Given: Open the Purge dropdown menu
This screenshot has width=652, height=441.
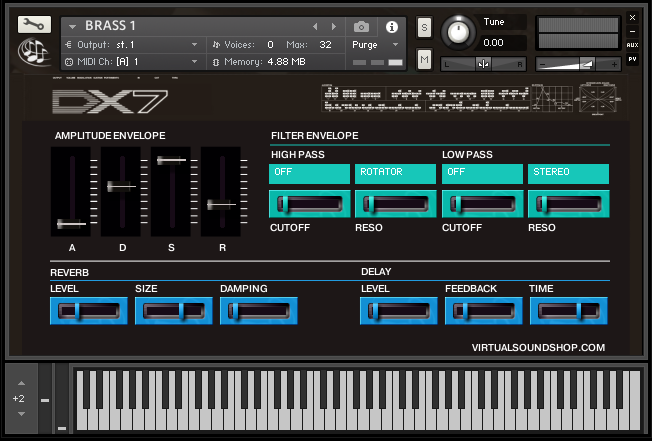Looking at the screenshot, I should [375, 45].
